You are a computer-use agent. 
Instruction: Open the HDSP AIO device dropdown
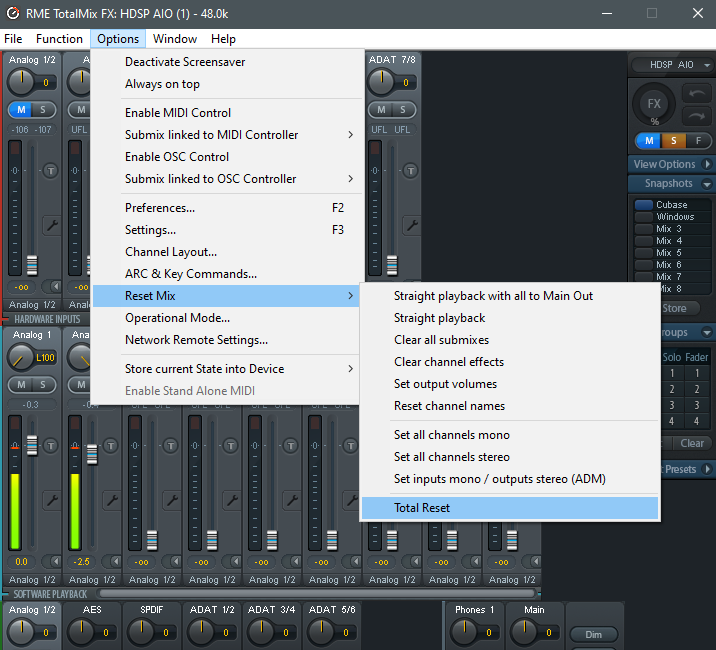tap(671, 65)
